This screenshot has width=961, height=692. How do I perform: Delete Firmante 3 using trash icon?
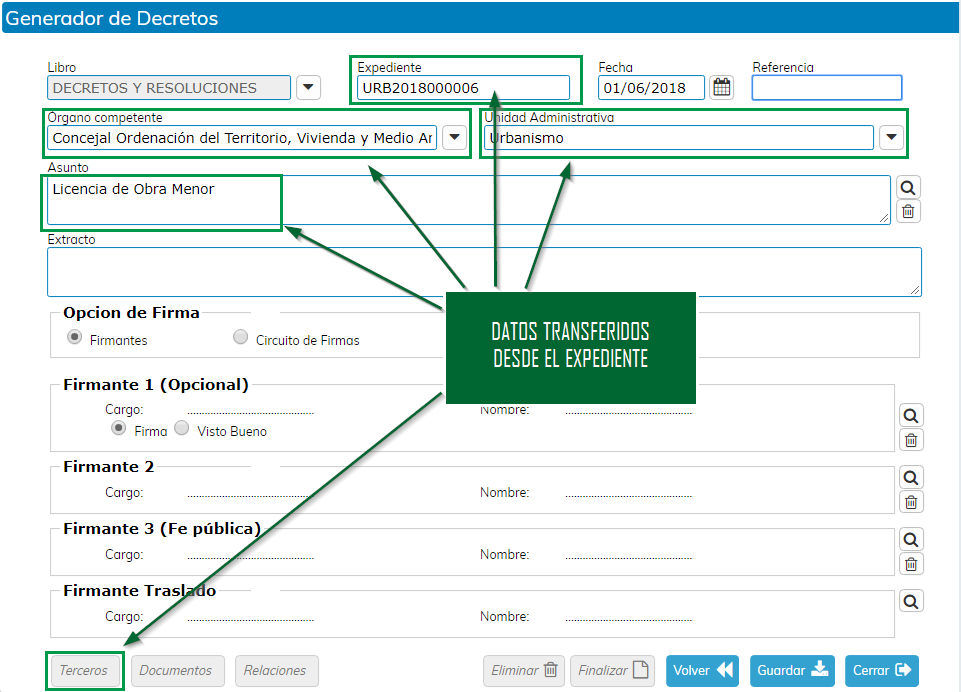tap(911, 564)
